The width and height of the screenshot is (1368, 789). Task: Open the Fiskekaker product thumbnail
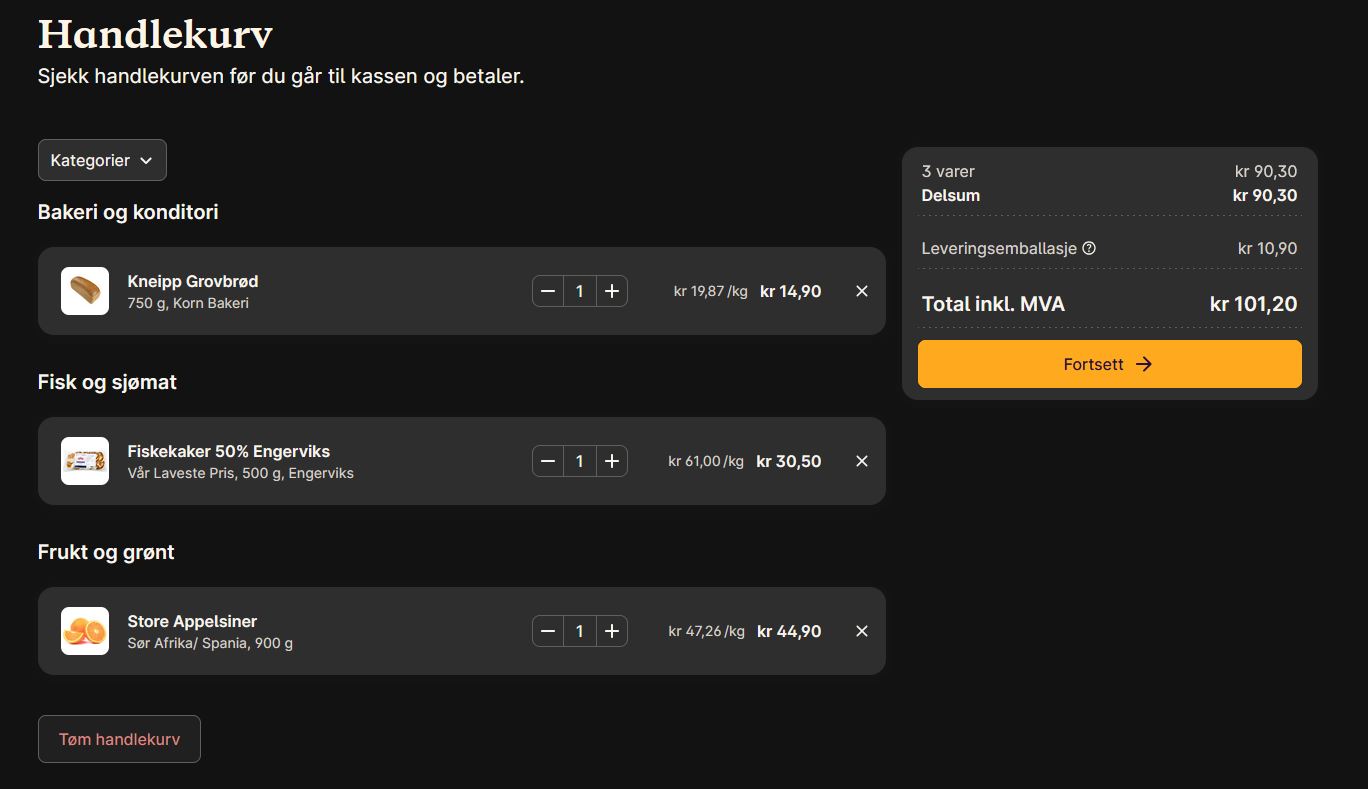click(85, 461)
